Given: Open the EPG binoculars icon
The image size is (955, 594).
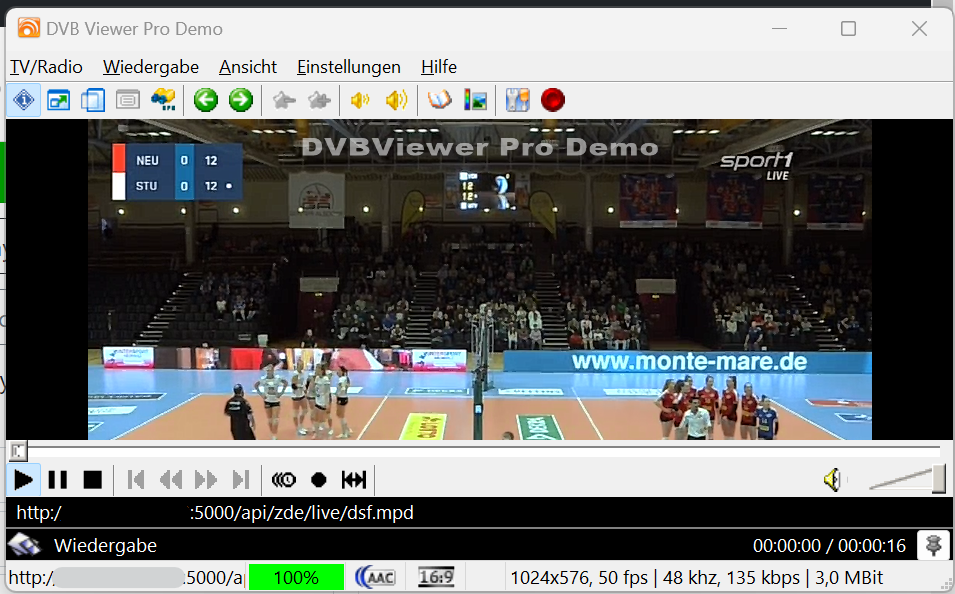Looking at the screenshot, I should (163, 100).
